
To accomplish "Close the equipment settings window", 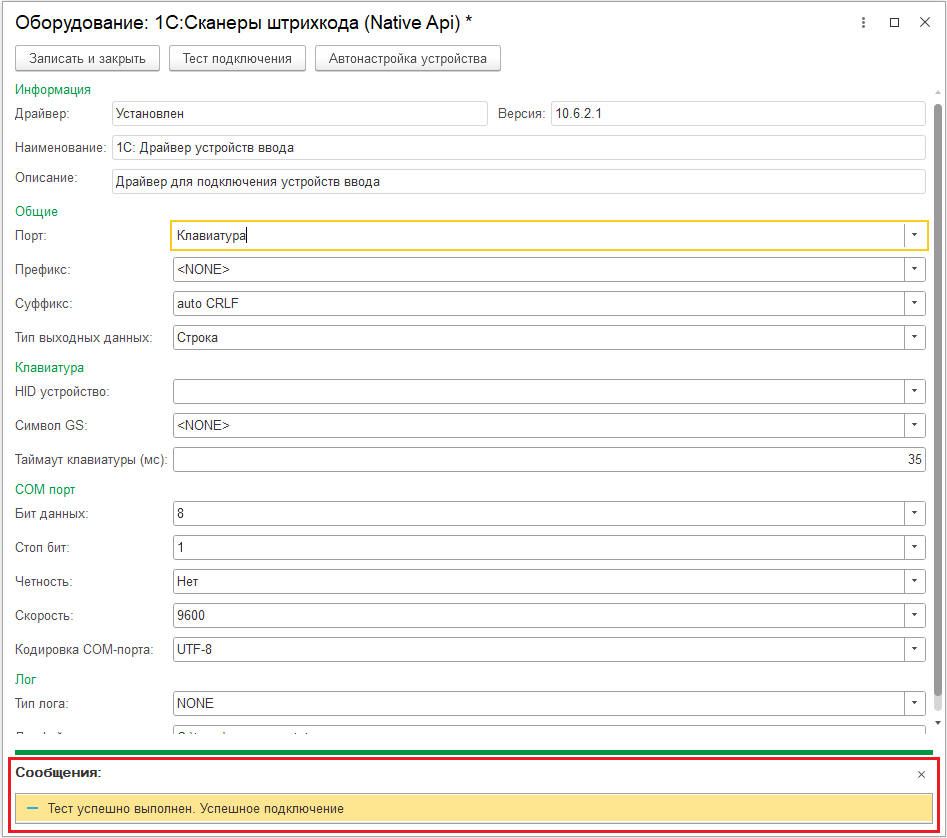I will 925,22.
